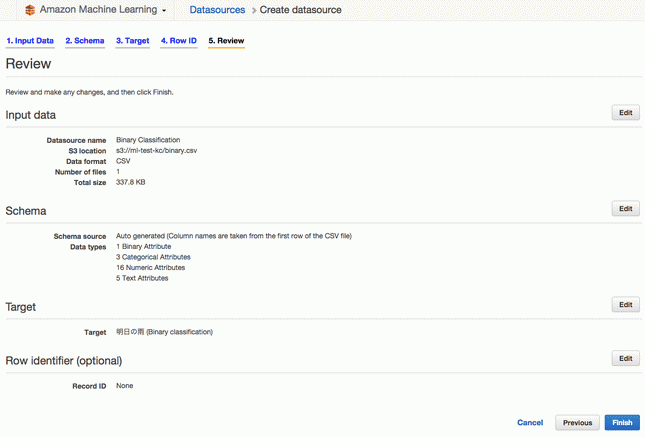Click the Amazon Machine Learning logo icon
The height and width of the screenshot is (437, 645).
pos(30,10)
